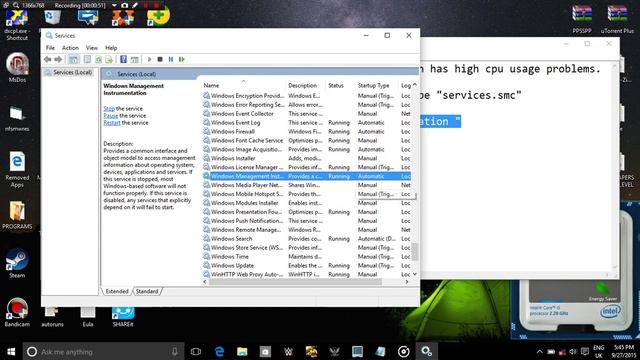Click the horizontal scrollbar right arrow

[x=407, y=282]
